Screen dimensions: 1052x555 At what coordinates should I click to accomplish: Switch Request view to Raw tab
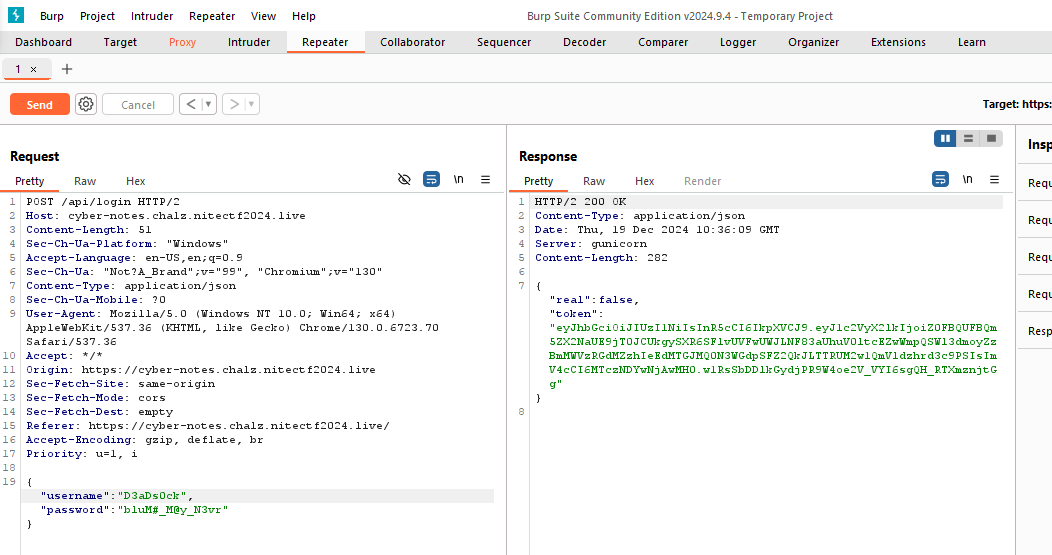click(x=85, y=181)
